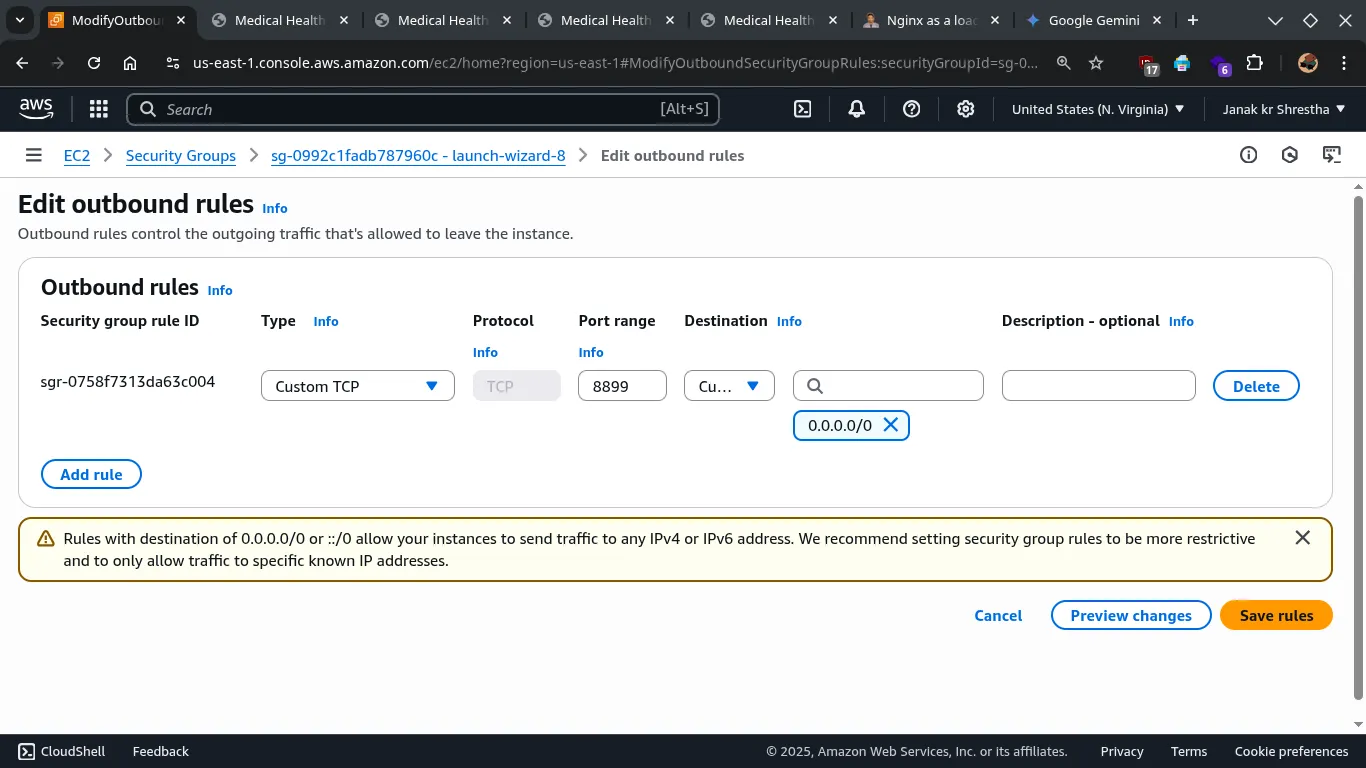Toggle the left navigation hamburger menu
The height and width of the screenshot is (768, 1366).
pyautogui.click(x=34, y=155)
